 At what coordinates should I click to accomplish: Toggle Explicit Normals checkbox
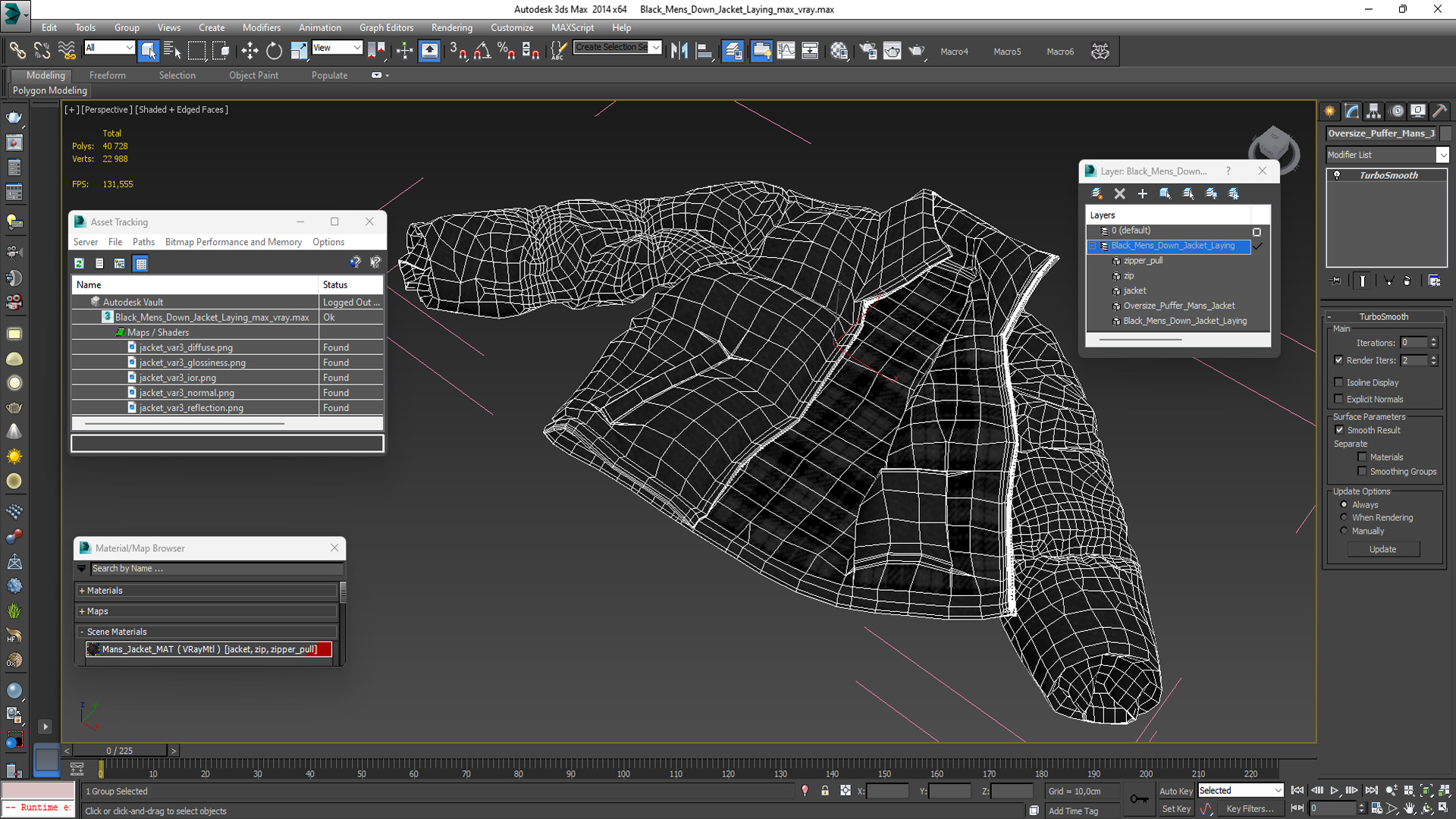point(1338,399)
